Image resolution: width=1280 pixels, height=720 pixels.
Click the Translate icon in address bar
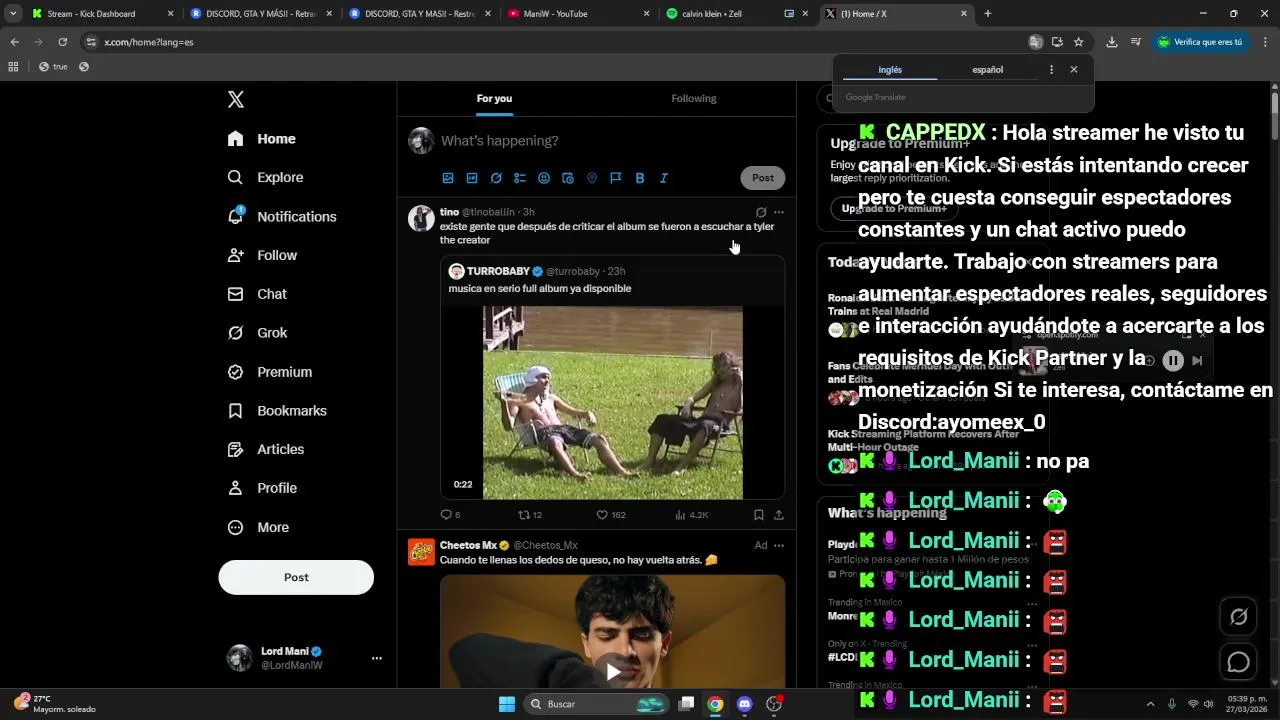point(1036,42)
